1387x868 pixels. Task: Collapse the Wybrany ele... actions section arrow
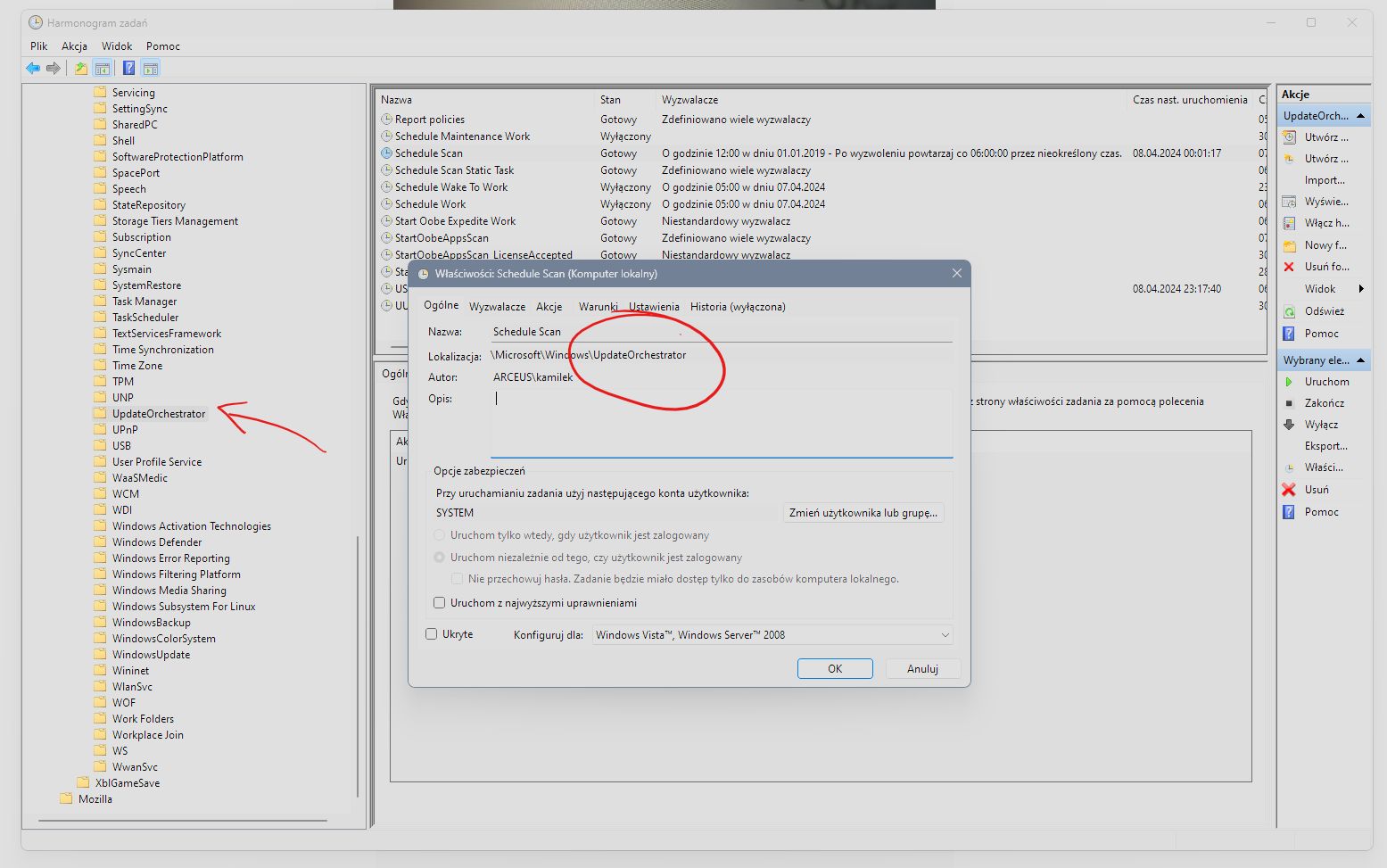[x=1360, y=360]
